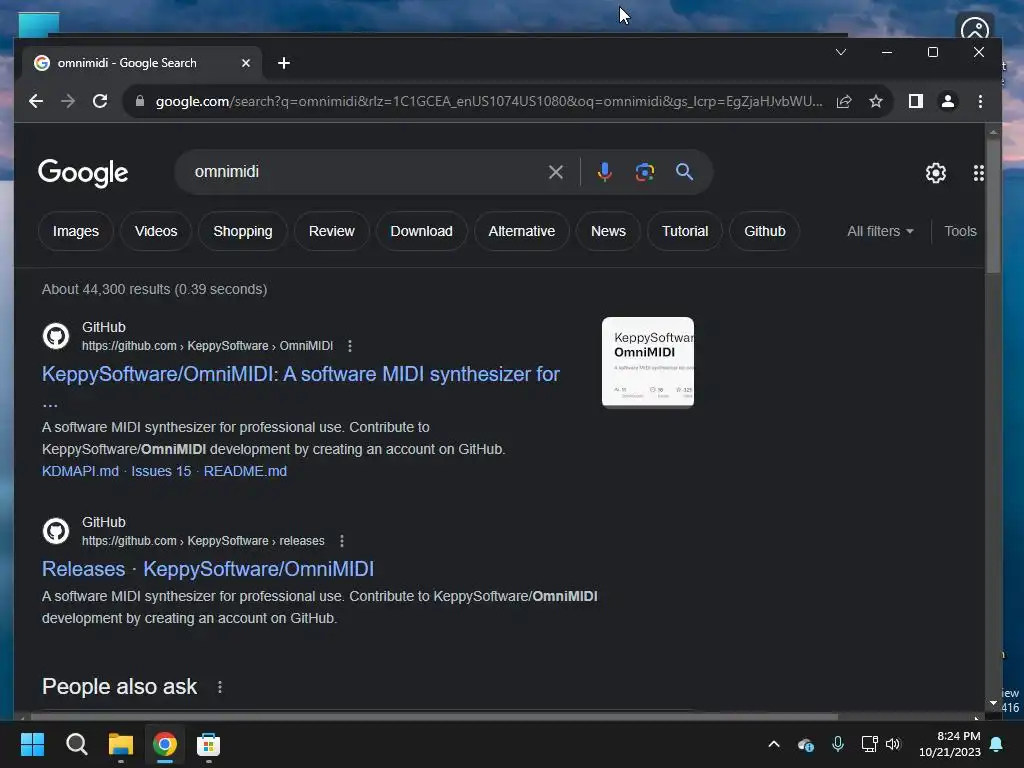Image resolution: width=1024 pixels, height=768 pixels.
Task: Click GitHub favicon of first result
Action: tap(56, 336)
